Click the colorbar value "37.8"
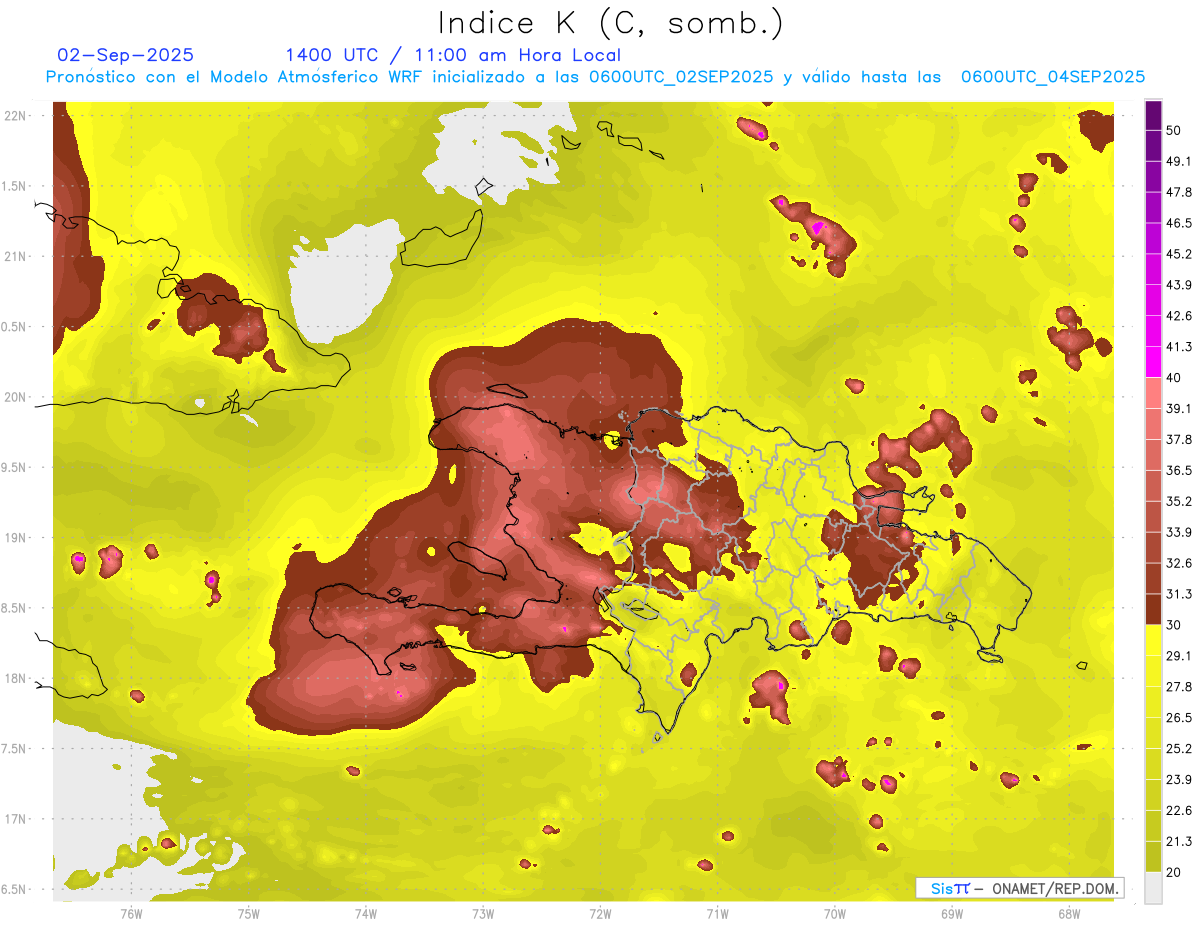 pyautogui.click(x=1179, y=440)
